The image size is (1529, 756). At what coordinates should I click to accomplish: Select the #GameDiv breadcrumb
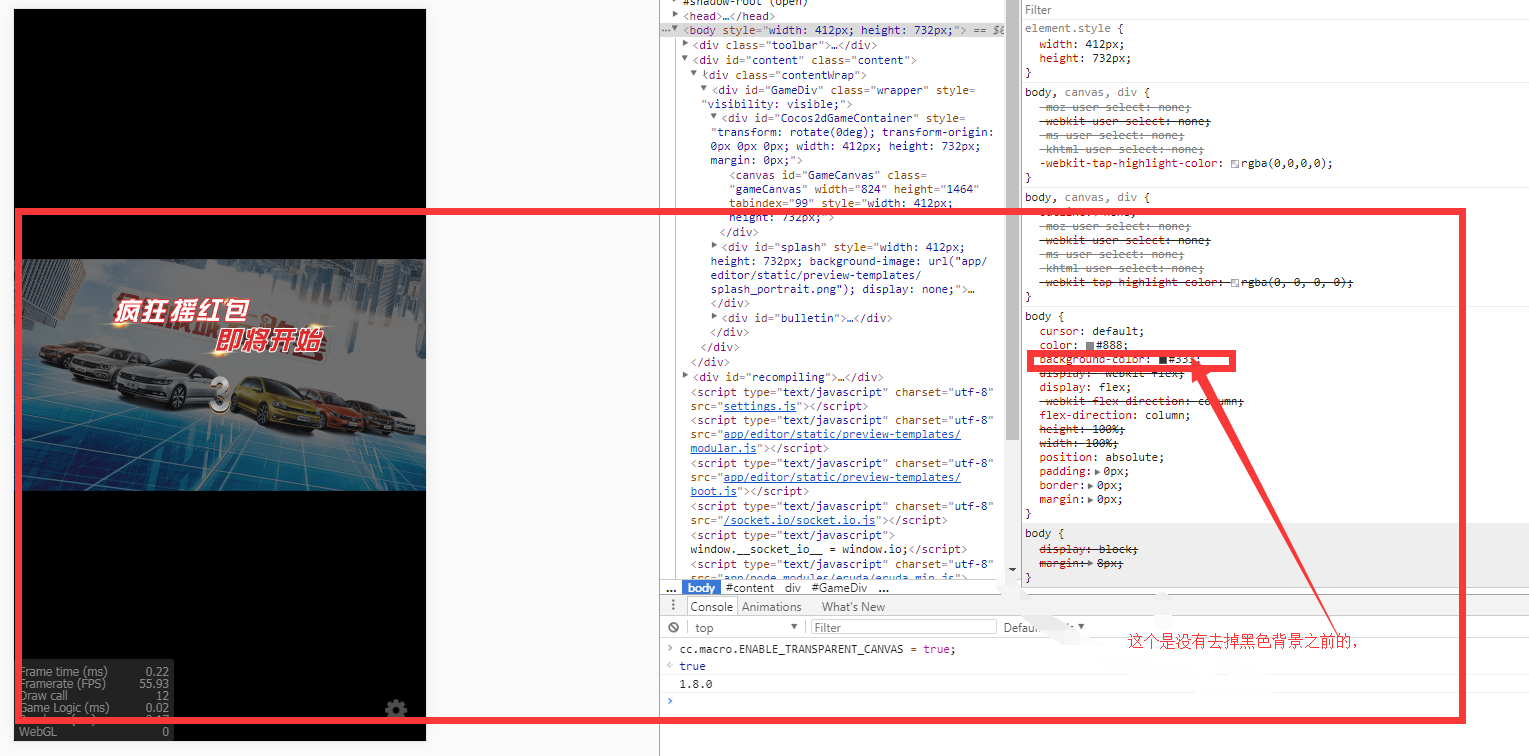click(x=839, y=588)
